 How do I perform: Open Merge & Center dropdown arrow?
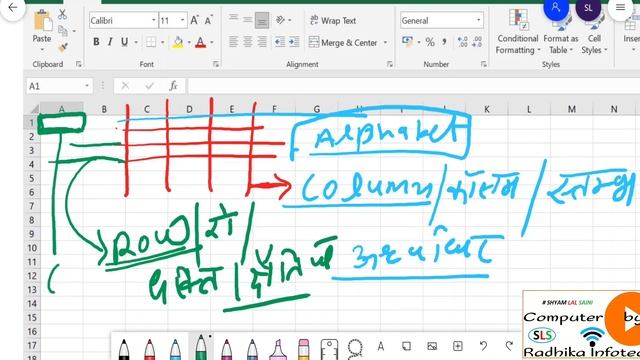click(x=385, y=42)
